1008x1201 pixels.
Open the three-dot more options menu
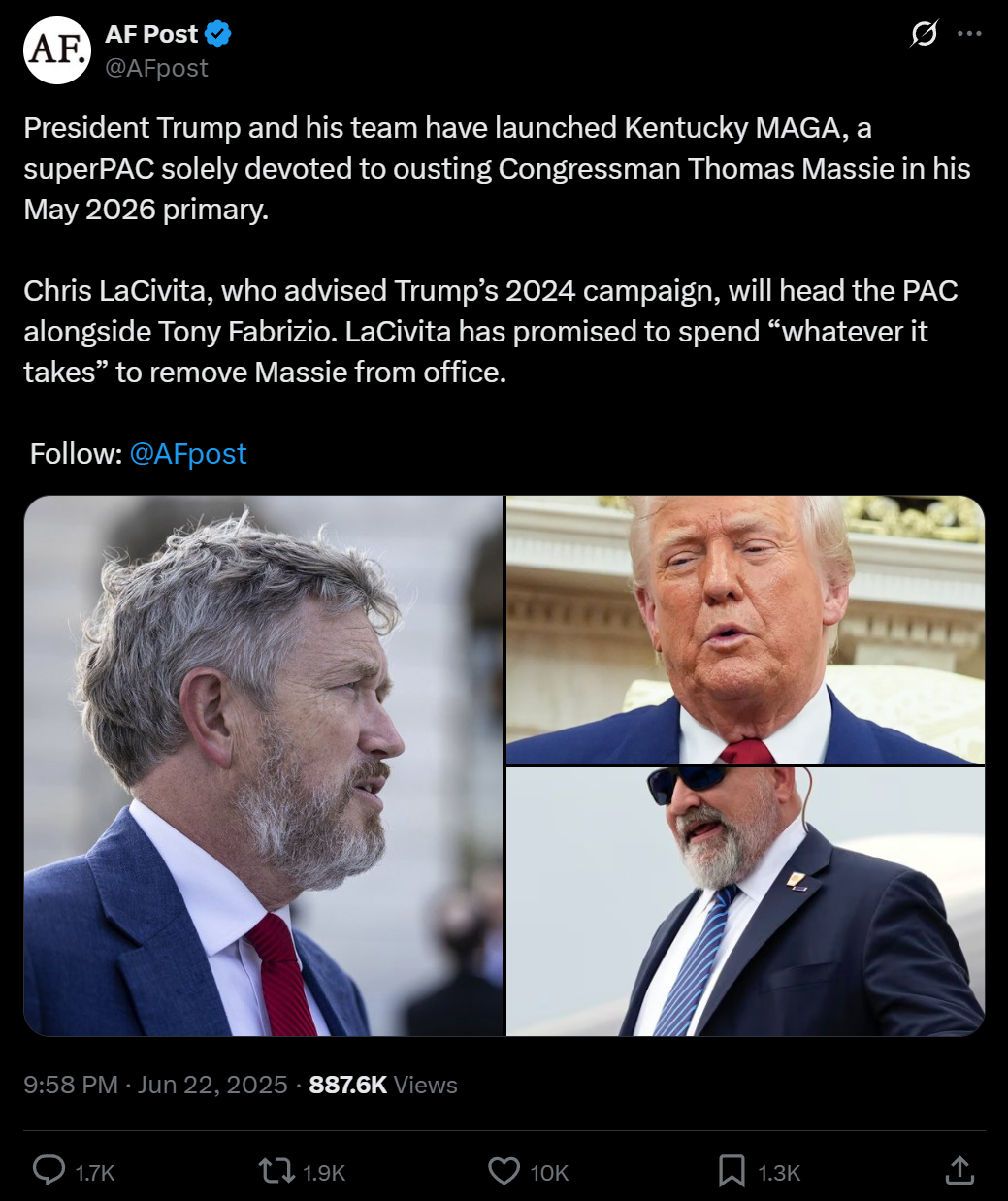969,34
